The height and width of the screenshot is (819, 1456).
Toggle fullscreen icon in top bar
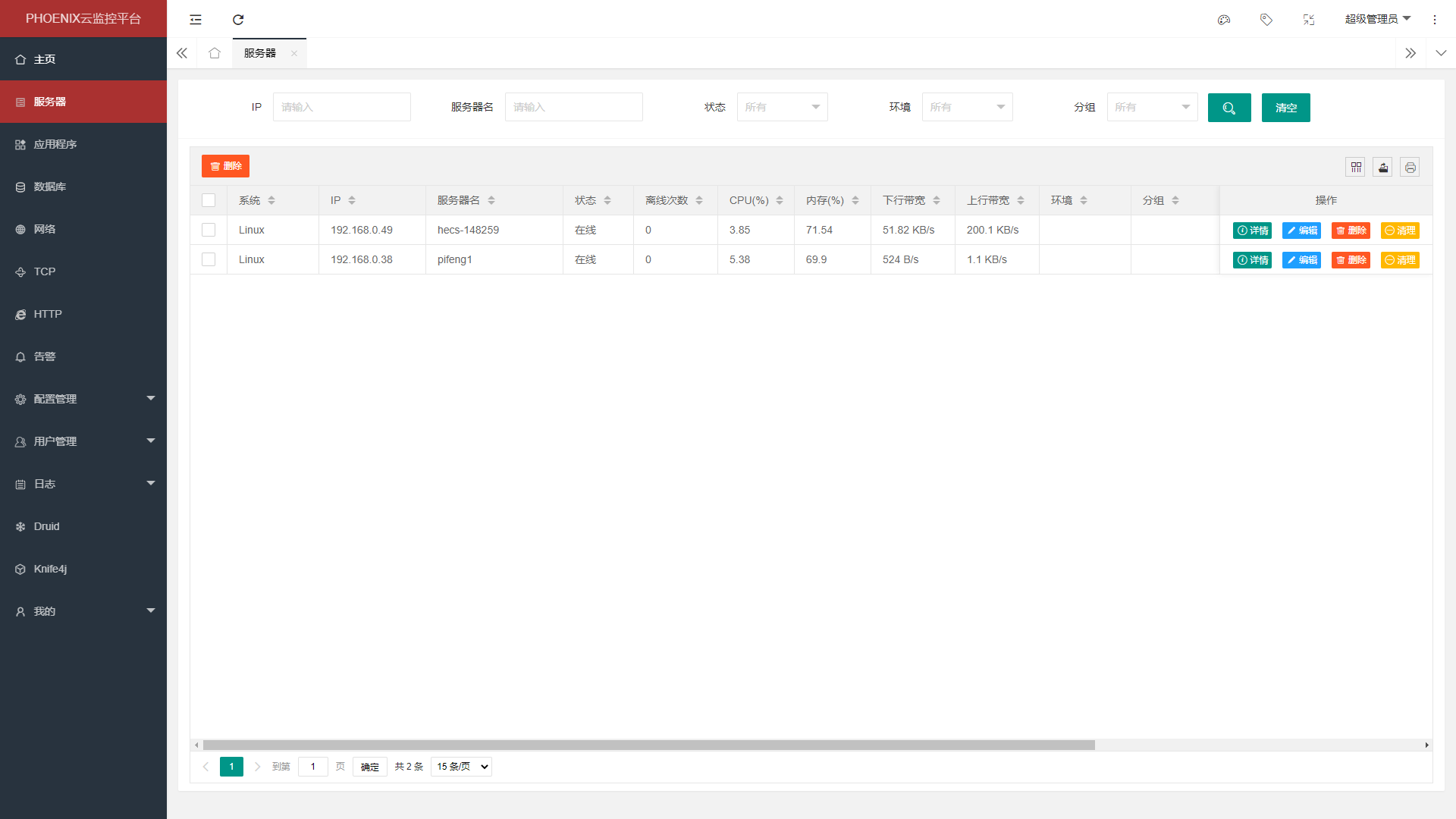(1309, 20)
